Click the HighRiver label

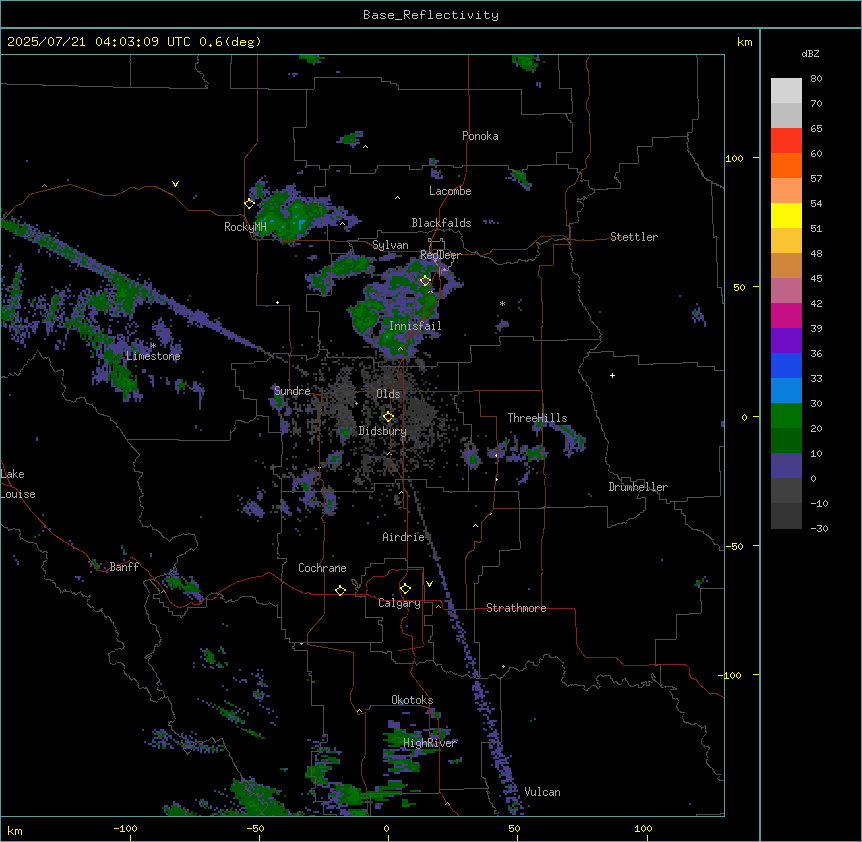pos(430,743)
